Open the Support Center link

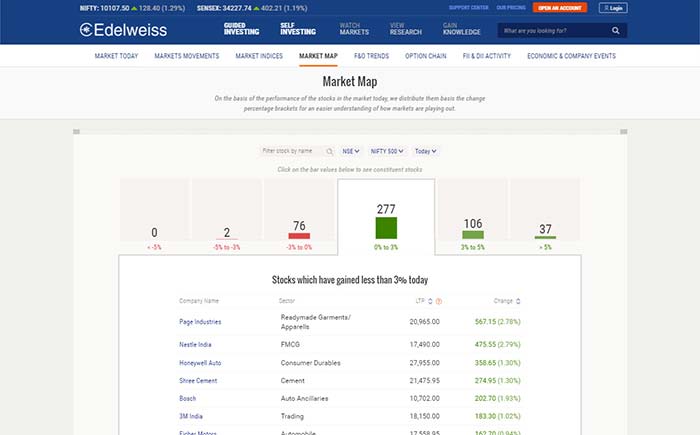468,8
